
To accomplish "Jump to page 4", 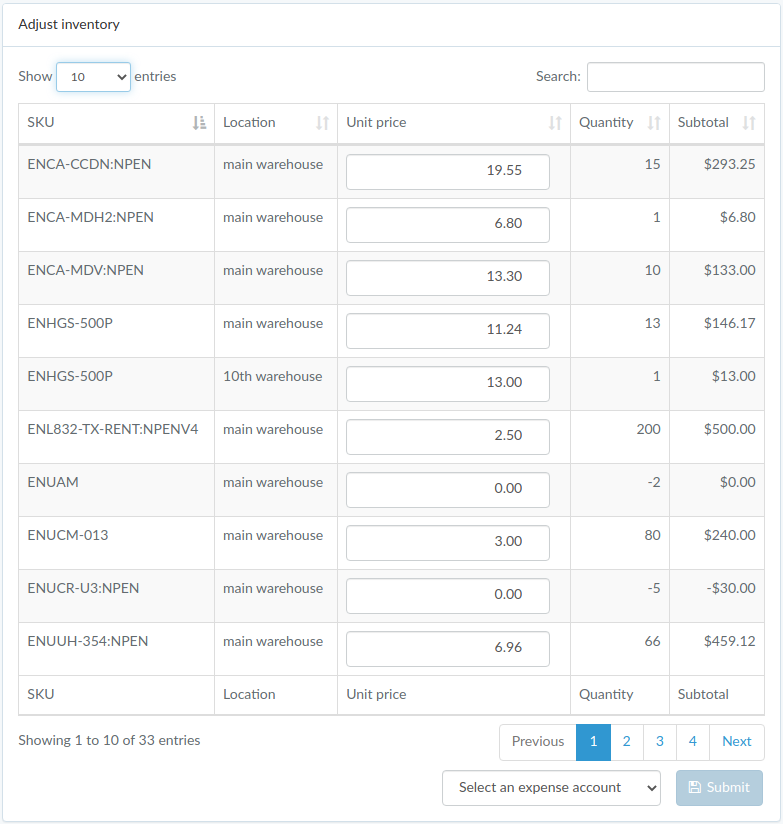I will 693,741.
